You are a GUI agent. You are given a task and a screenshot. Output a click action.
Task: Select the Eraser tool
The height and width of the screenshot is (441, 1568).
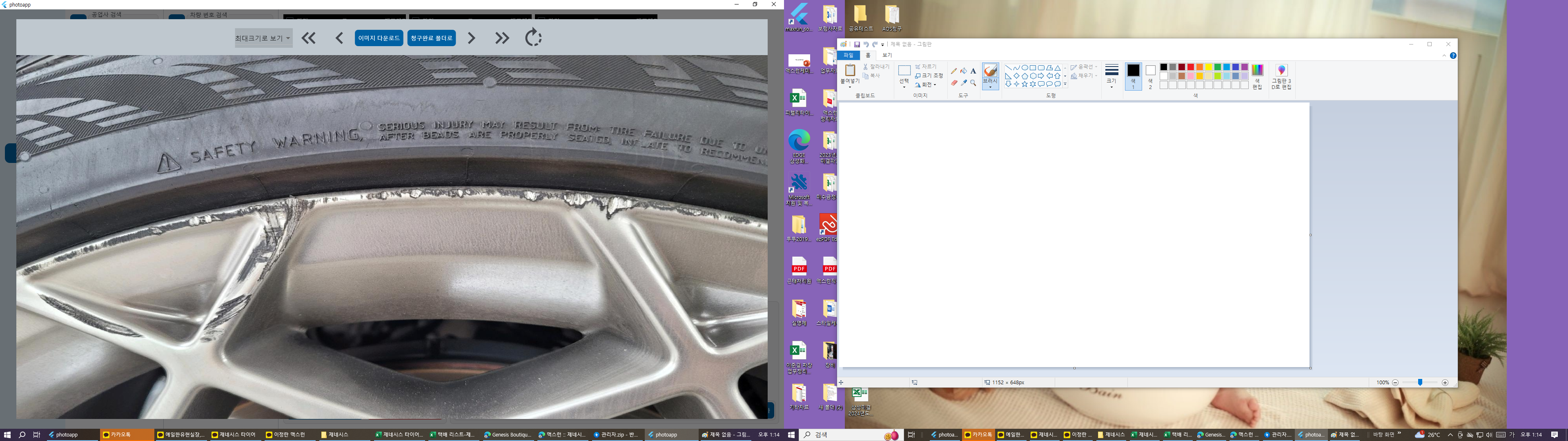tap(954, 83)
